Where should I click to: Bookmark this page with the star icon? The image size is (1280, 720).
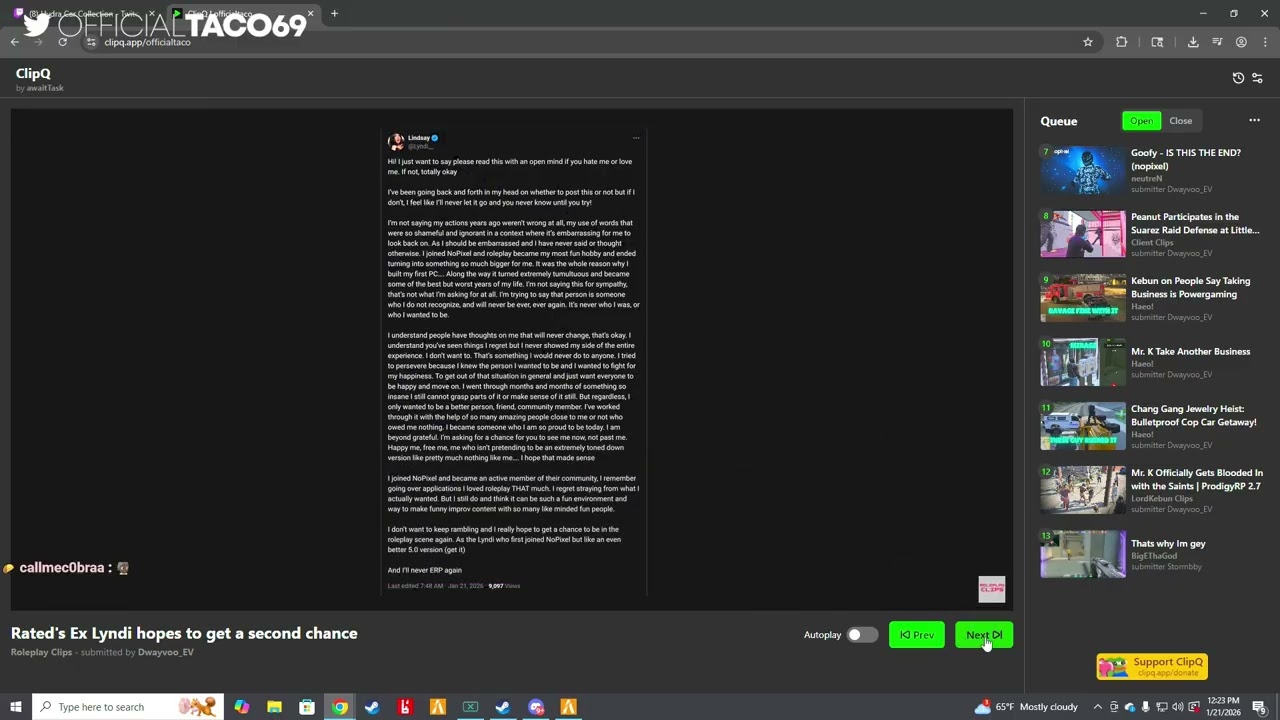point(1088,42)
